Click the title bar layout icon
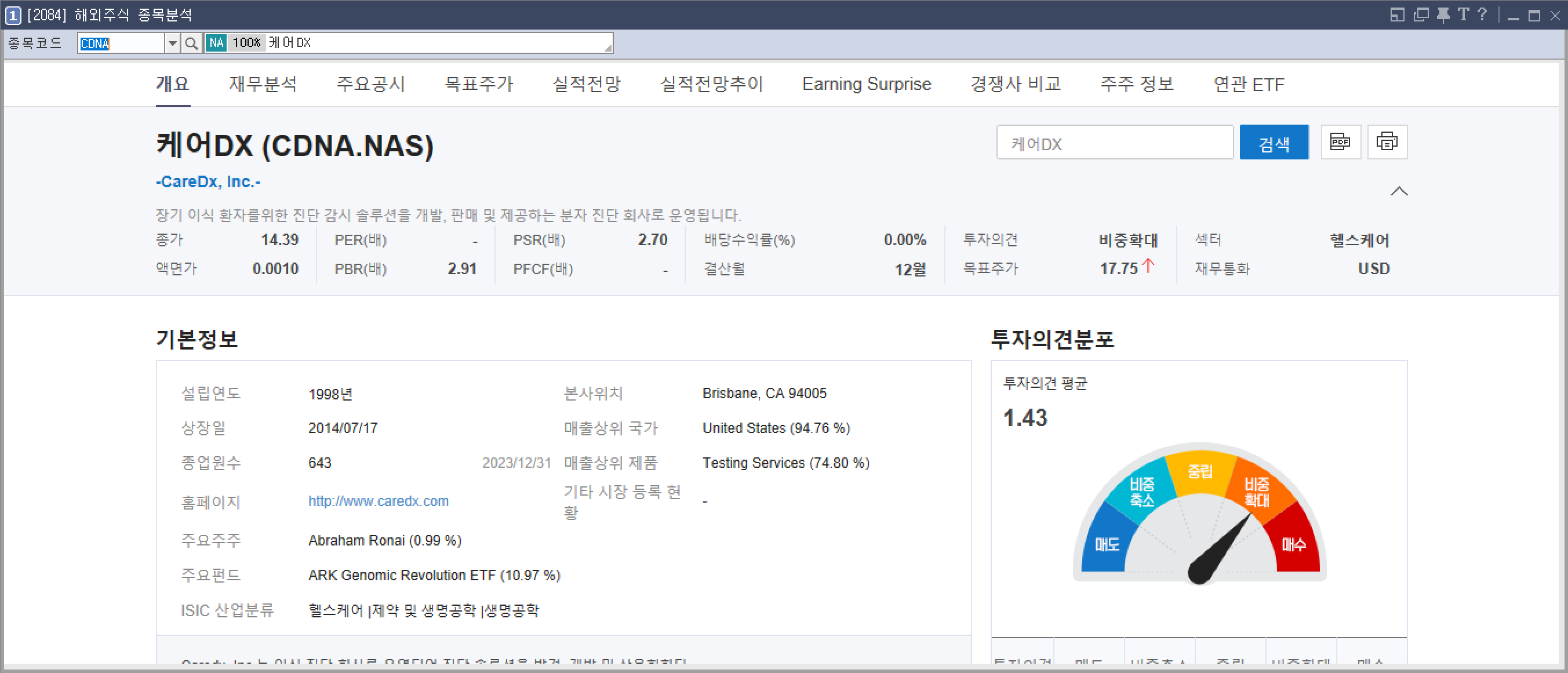 1397,14
